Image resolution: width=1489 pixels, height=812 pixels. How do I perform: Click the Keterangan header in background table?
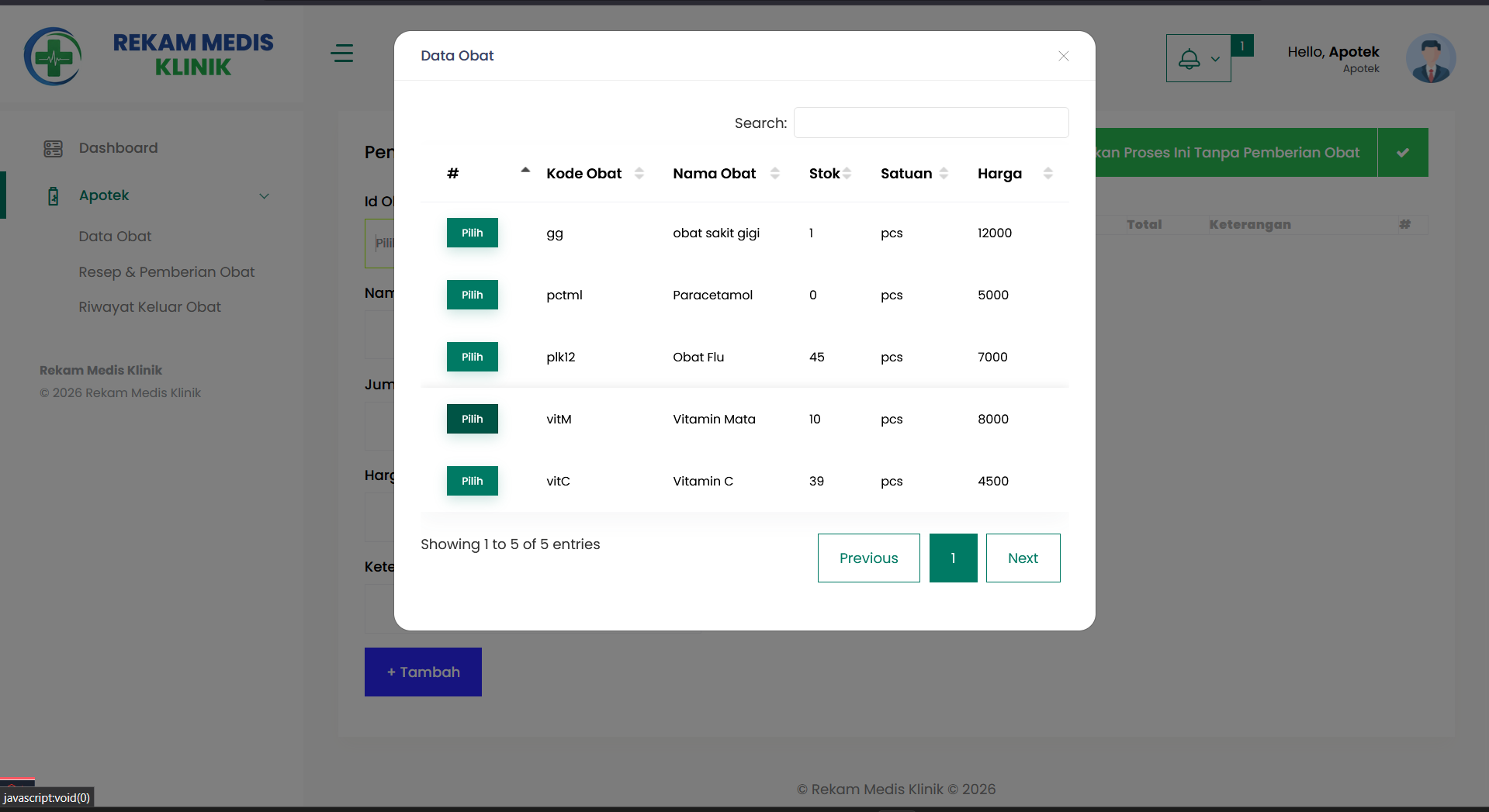coord(1250,224)
